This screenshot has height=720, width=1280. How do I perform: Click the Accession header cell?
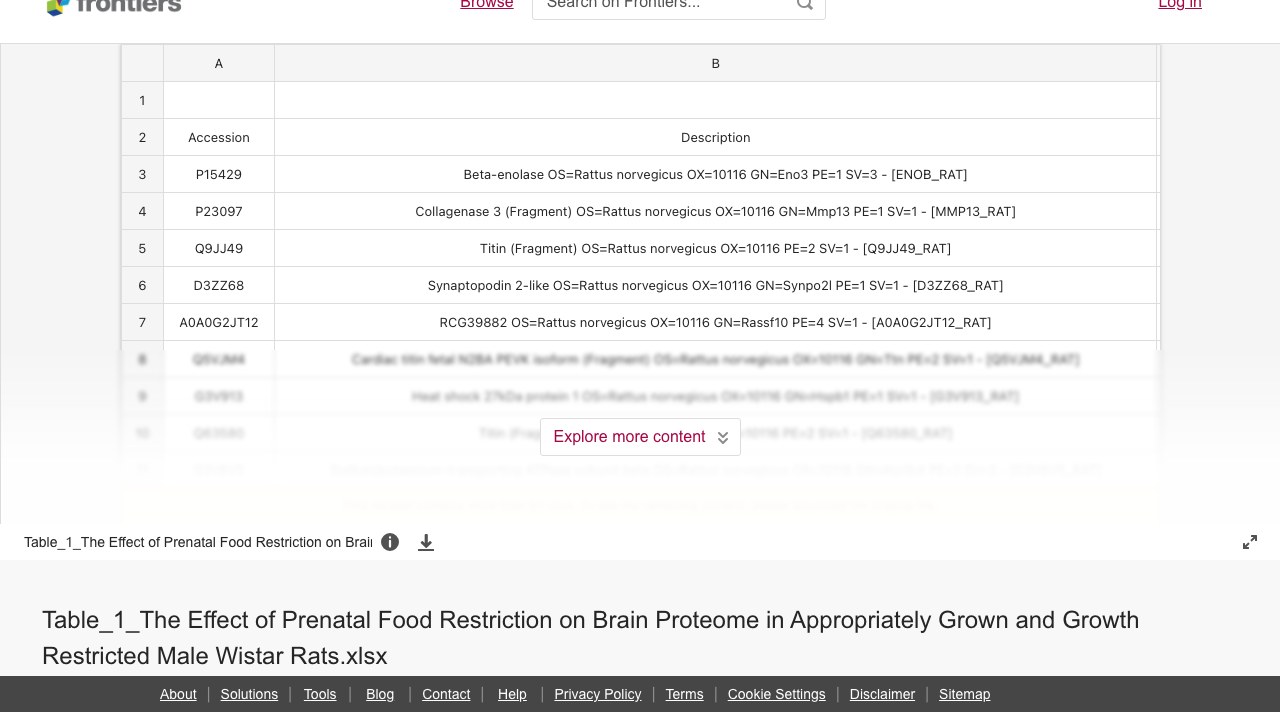tap(219, 137)
